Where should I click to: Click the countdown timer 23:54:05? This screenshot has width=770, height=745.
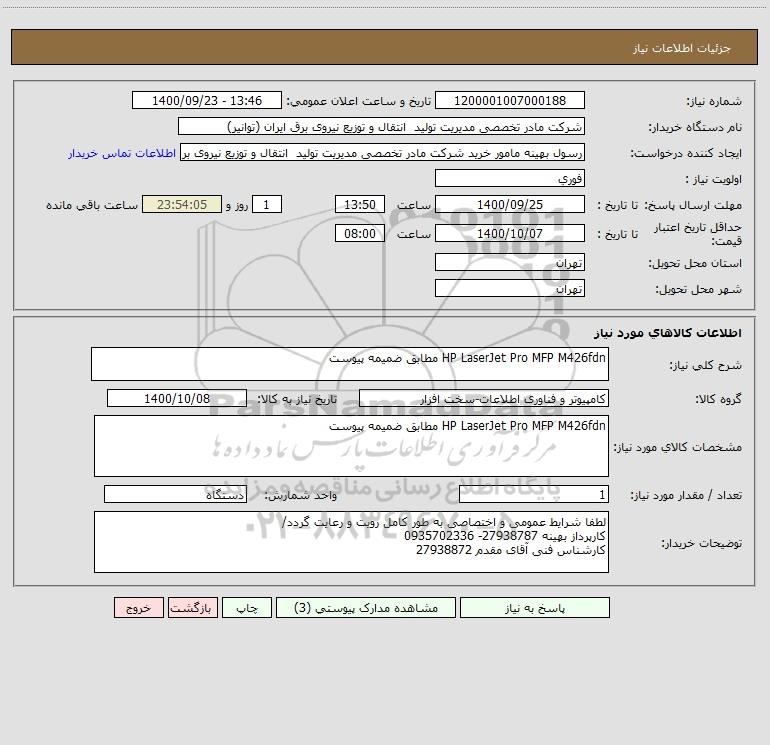click(182, 205)
